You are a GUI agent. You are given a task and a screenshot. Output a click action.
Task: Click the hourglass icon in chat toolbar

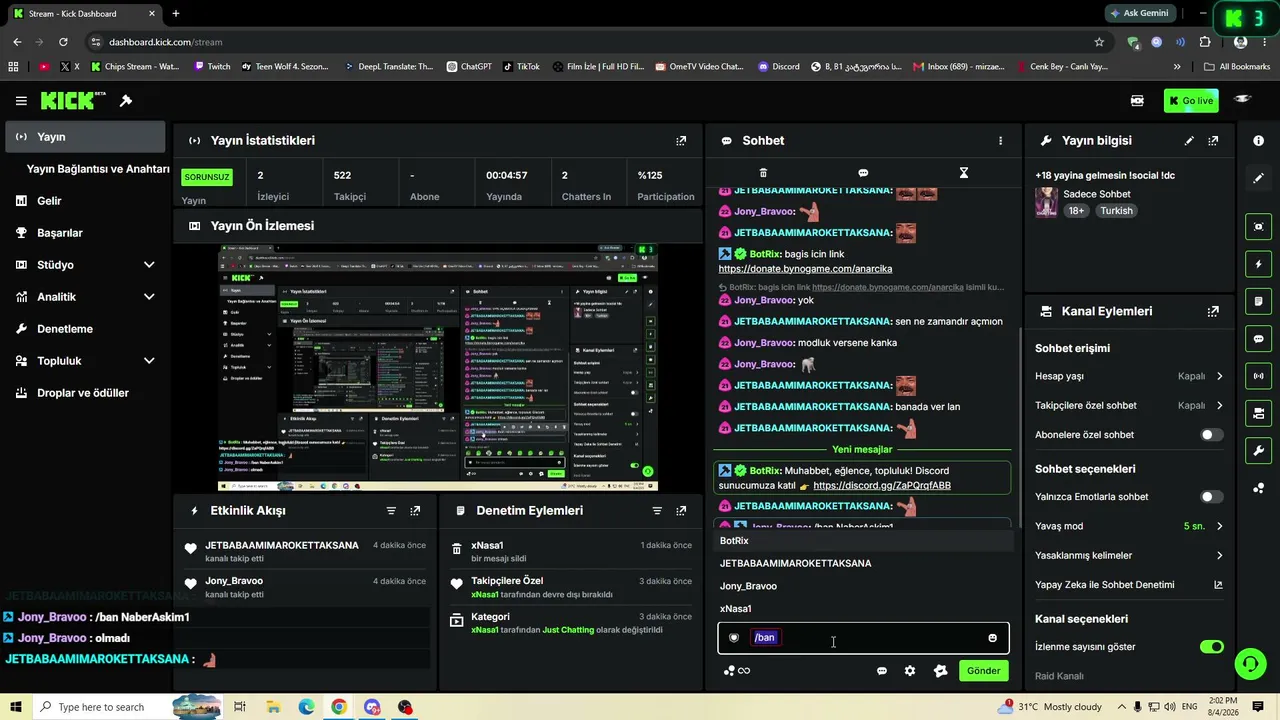[x=963, y=173]
